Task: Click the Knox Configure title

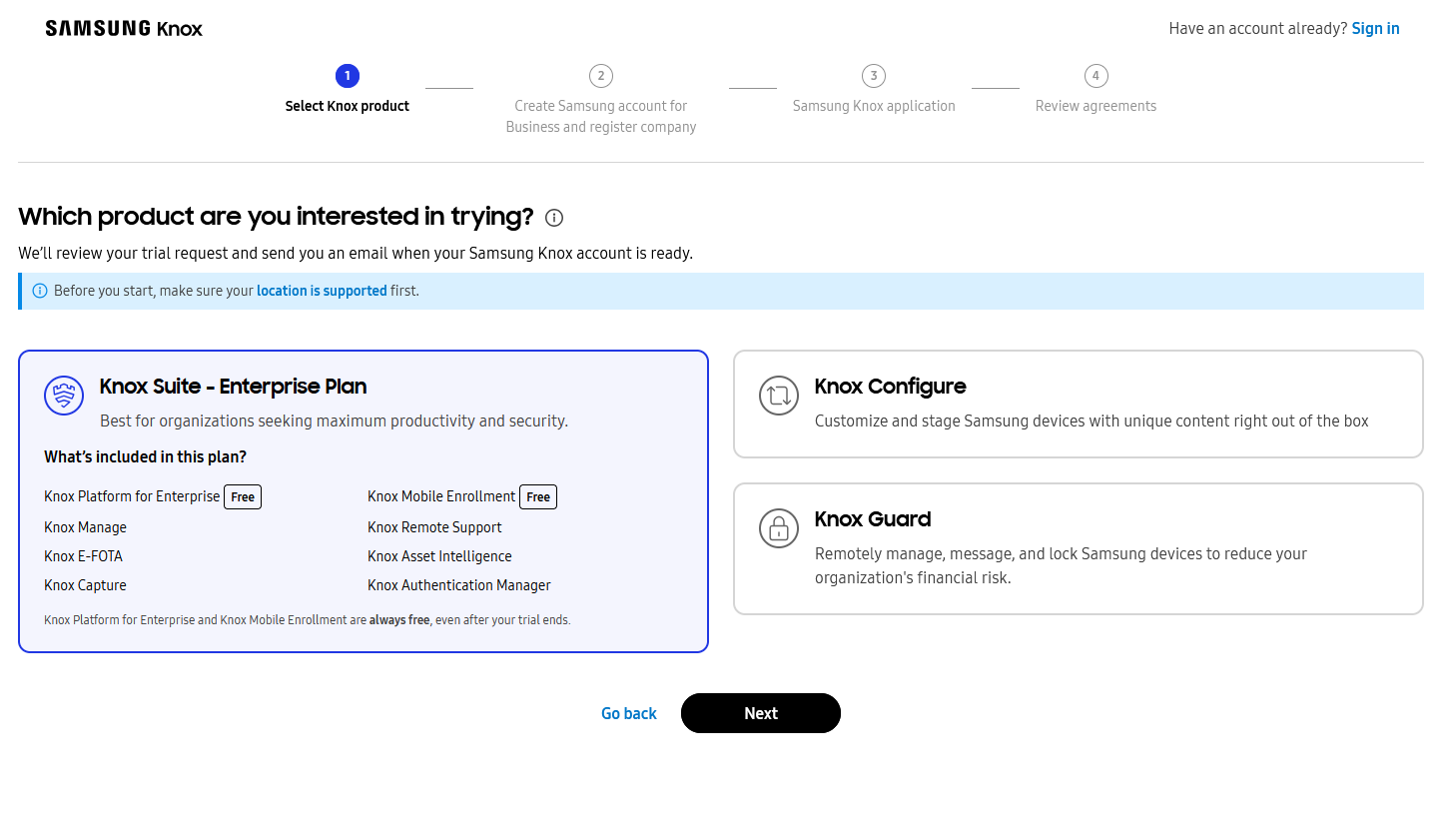Action: pos(891,387)
